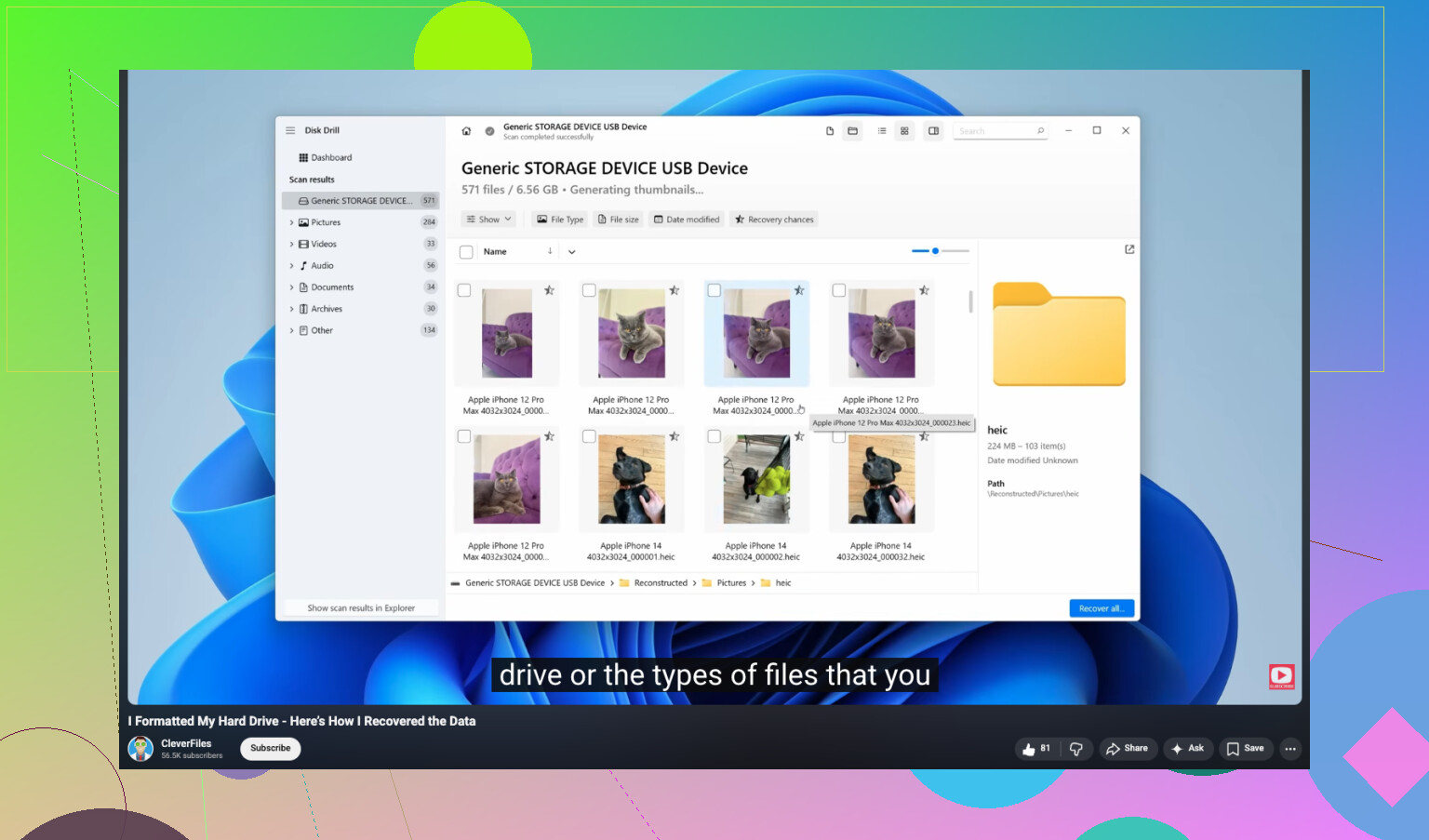Viewport: 1429px width, 840px height.
Task: Open the Show filter dropdown
Action: coord(488,220)
